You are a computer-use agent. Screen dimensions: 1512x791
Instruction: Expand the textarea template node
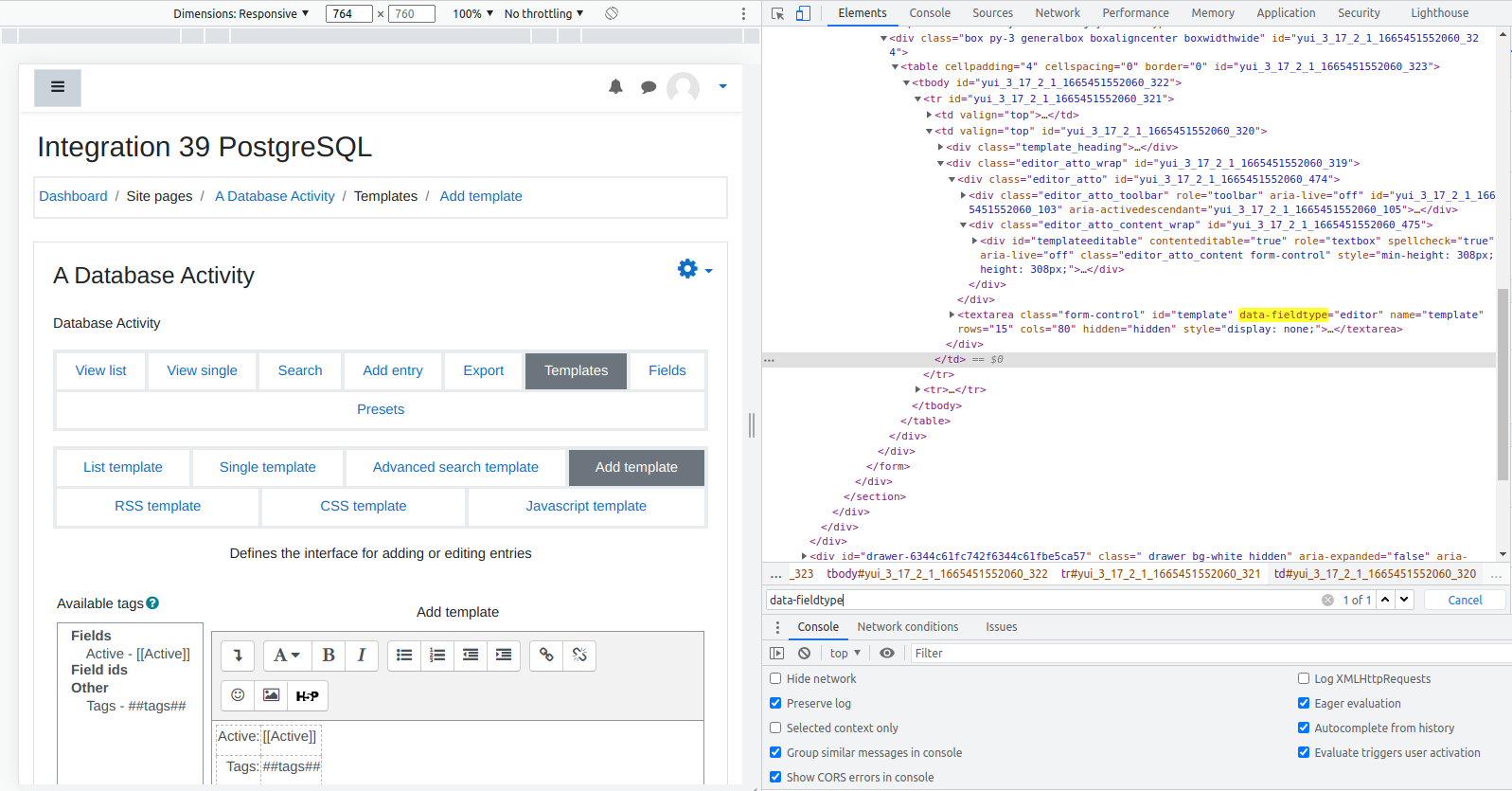tap(952, 315)
